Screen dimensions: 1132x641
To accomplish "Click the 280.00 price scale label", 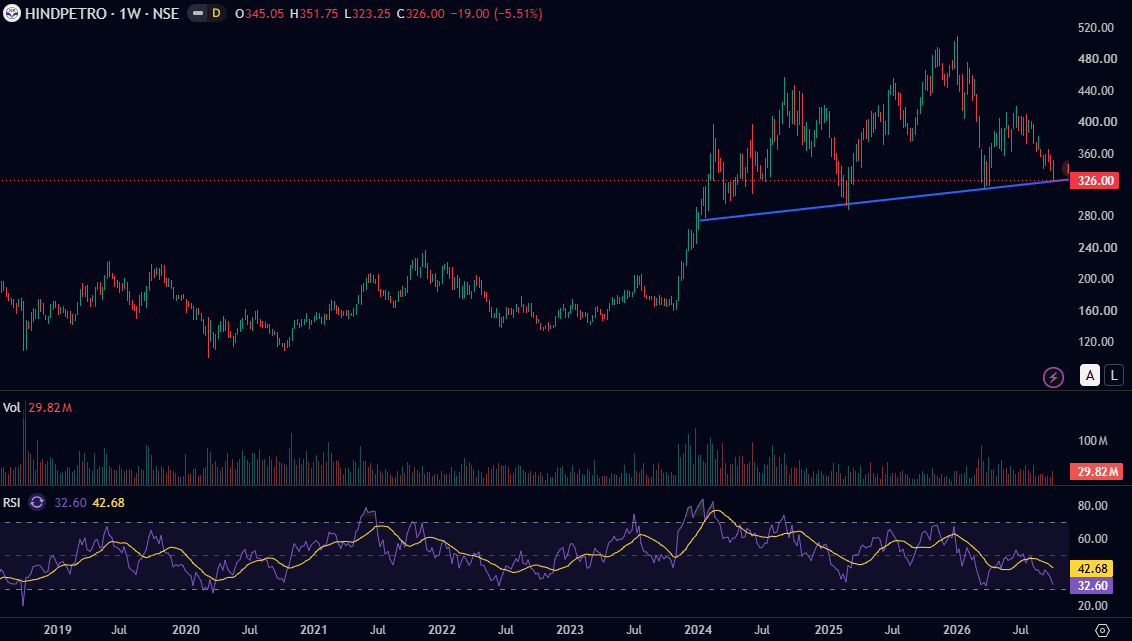I will tap(1096, 216).
